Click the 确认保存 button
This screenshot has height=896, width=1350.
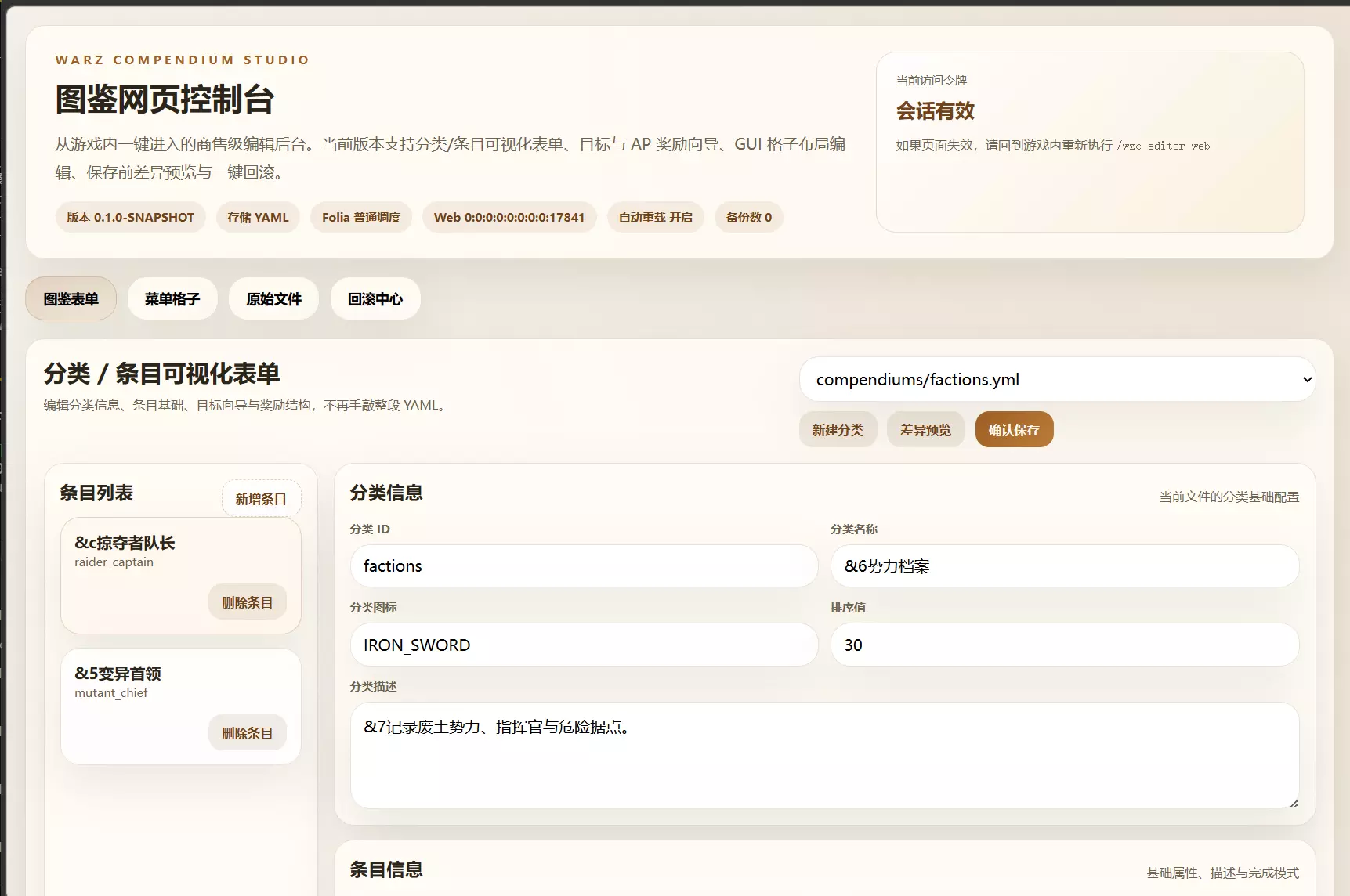tap(1014, 429)
